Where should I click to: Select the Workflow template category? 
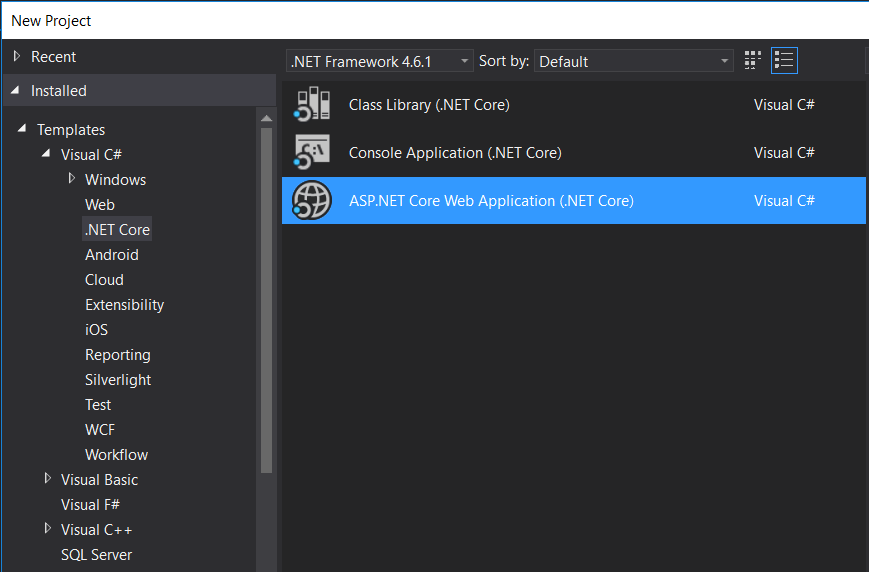pos(116,454)
